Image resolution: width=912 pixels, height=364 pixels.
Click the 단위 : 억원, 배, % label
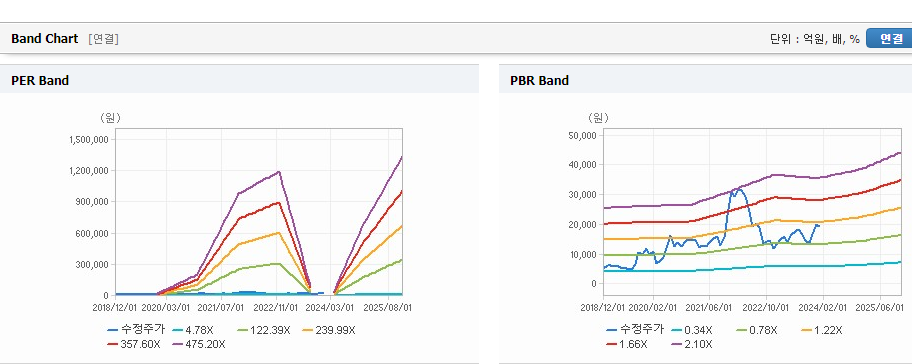click(815, 39)
